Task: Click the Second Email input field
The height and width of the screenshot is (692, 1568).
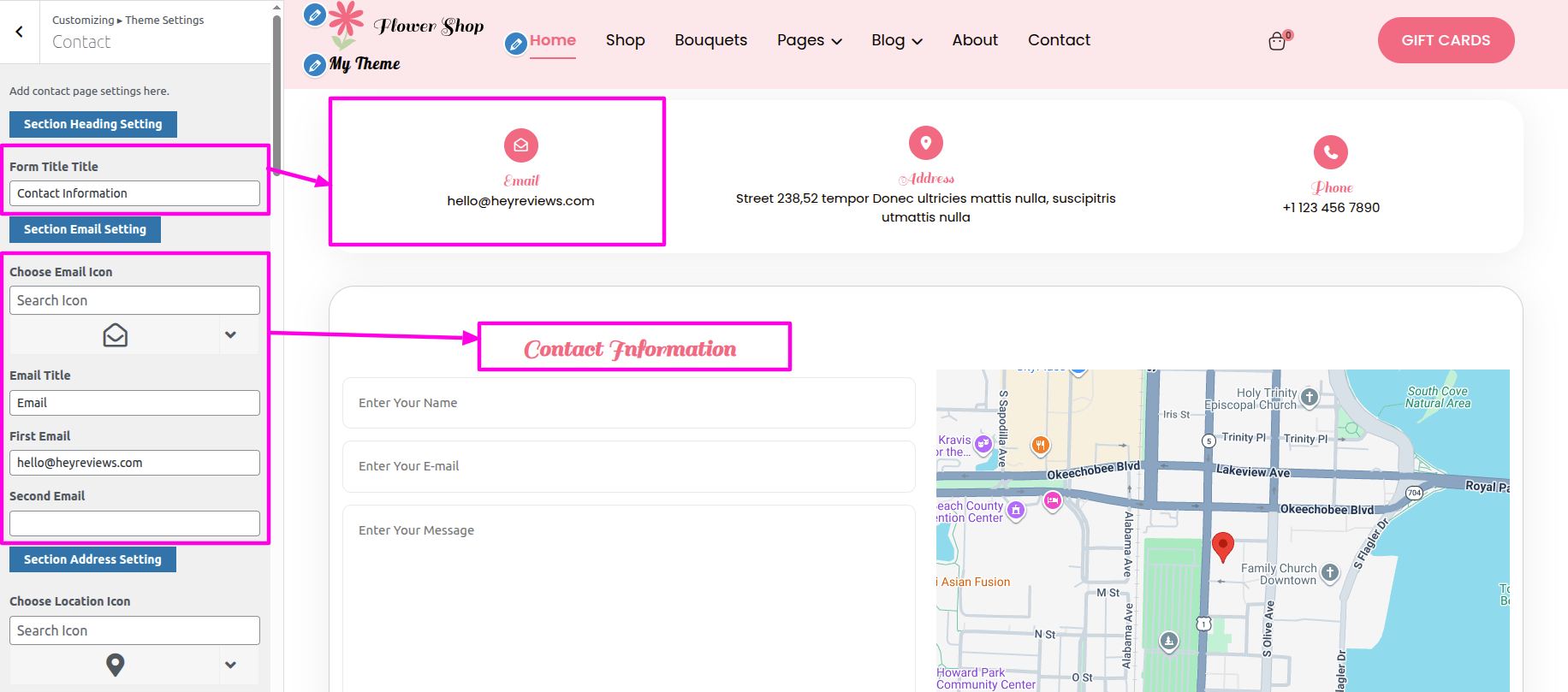Action: (134, 523)
